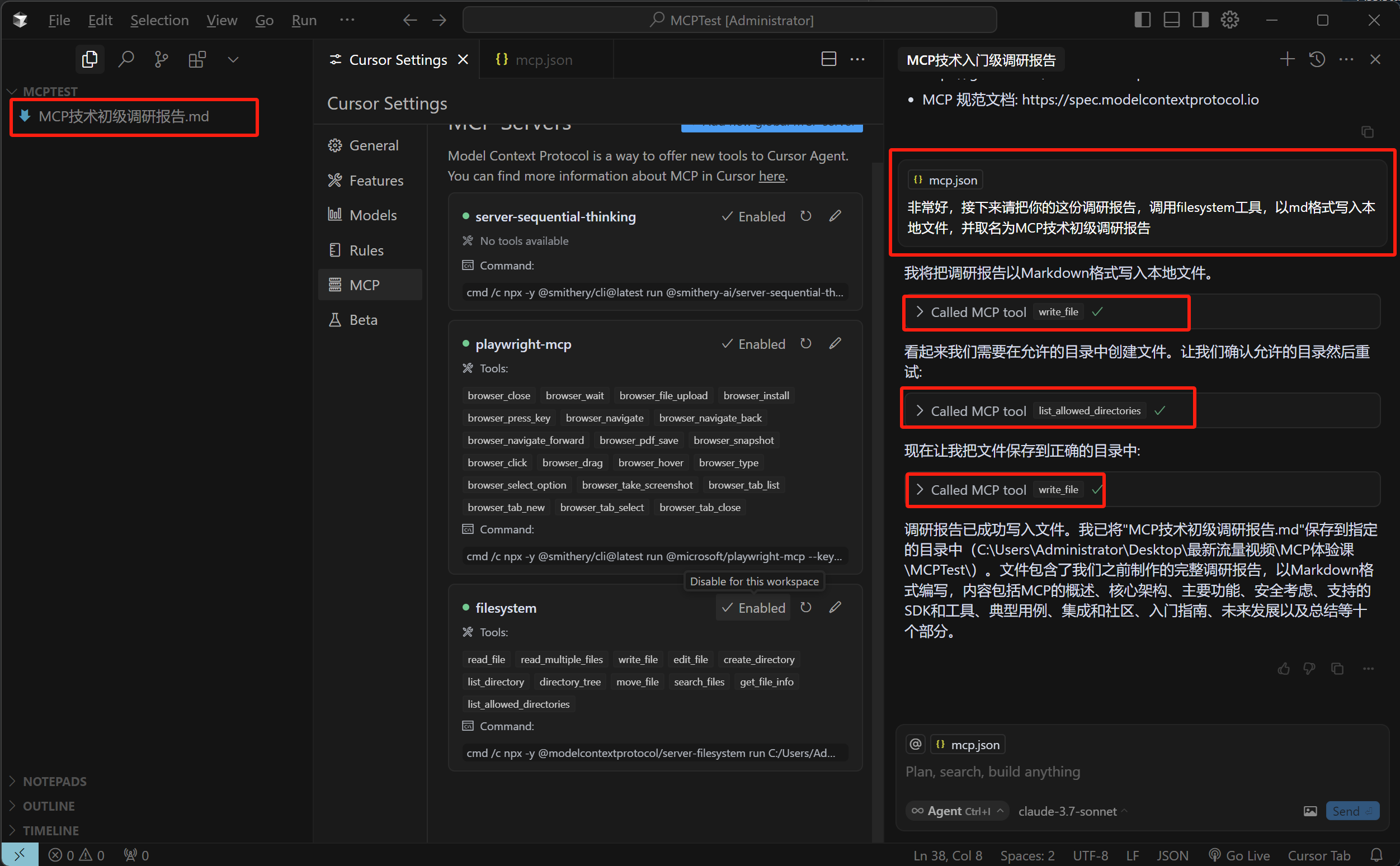Start a new chat with plus icon
This screenshot has width=1400, height=866.
(1287, 59)
